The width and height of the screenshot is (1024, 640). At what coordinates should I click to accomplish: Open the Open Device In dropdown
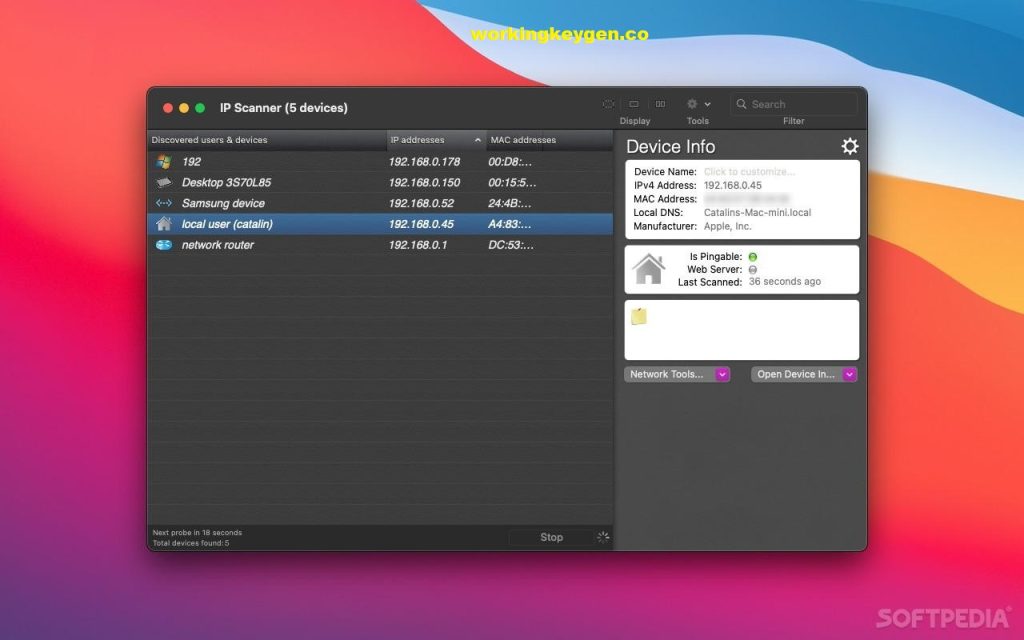(806, 373)
